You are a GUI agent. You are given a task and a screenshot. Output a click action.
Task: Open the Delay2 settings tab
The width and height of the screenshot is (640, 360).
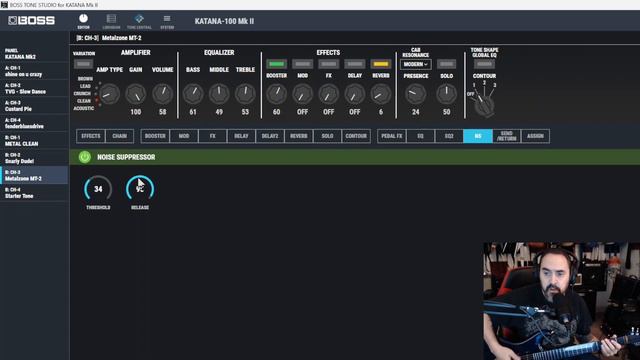tap(270, 136)
